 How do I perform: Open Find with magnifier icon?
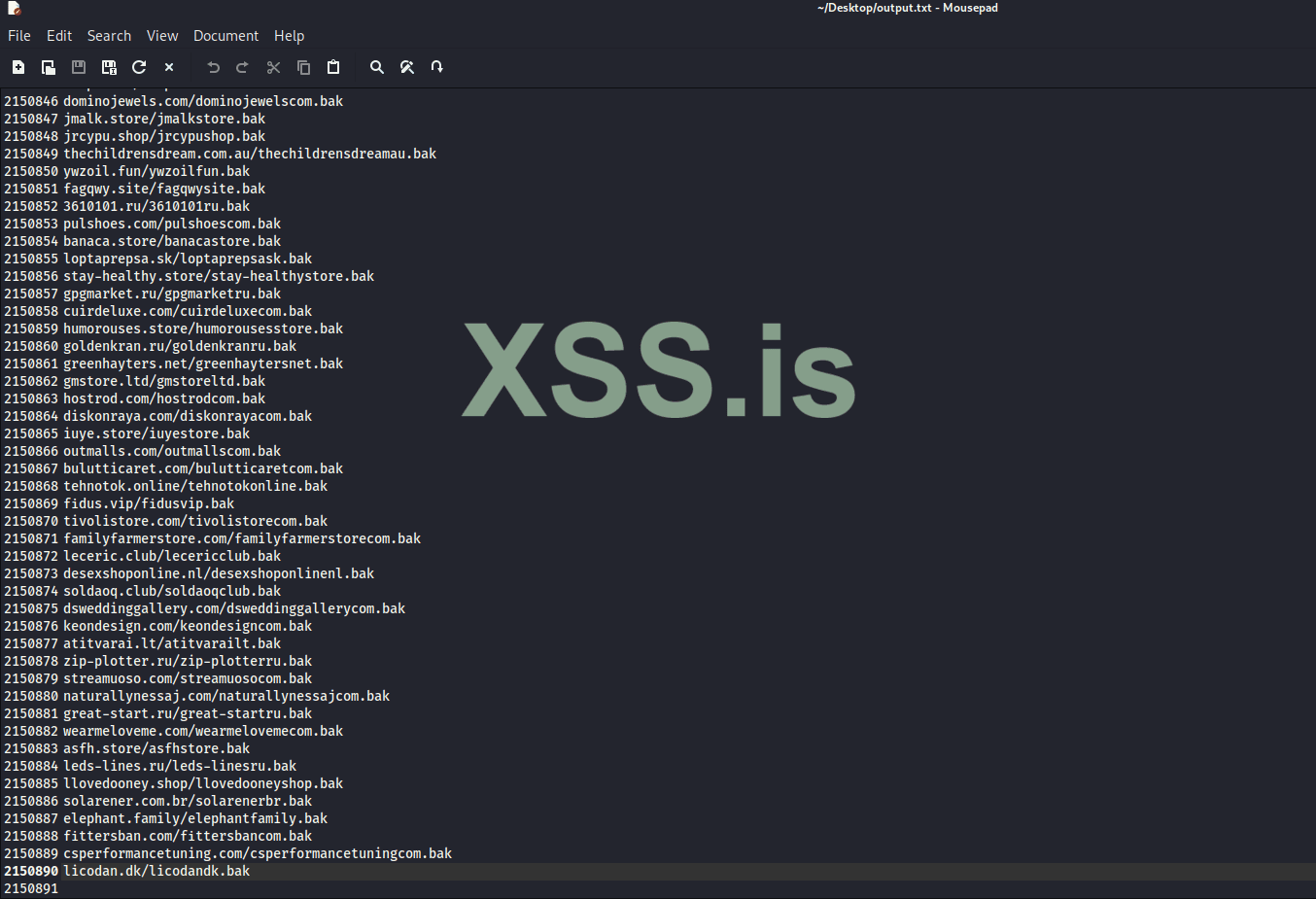377,67
